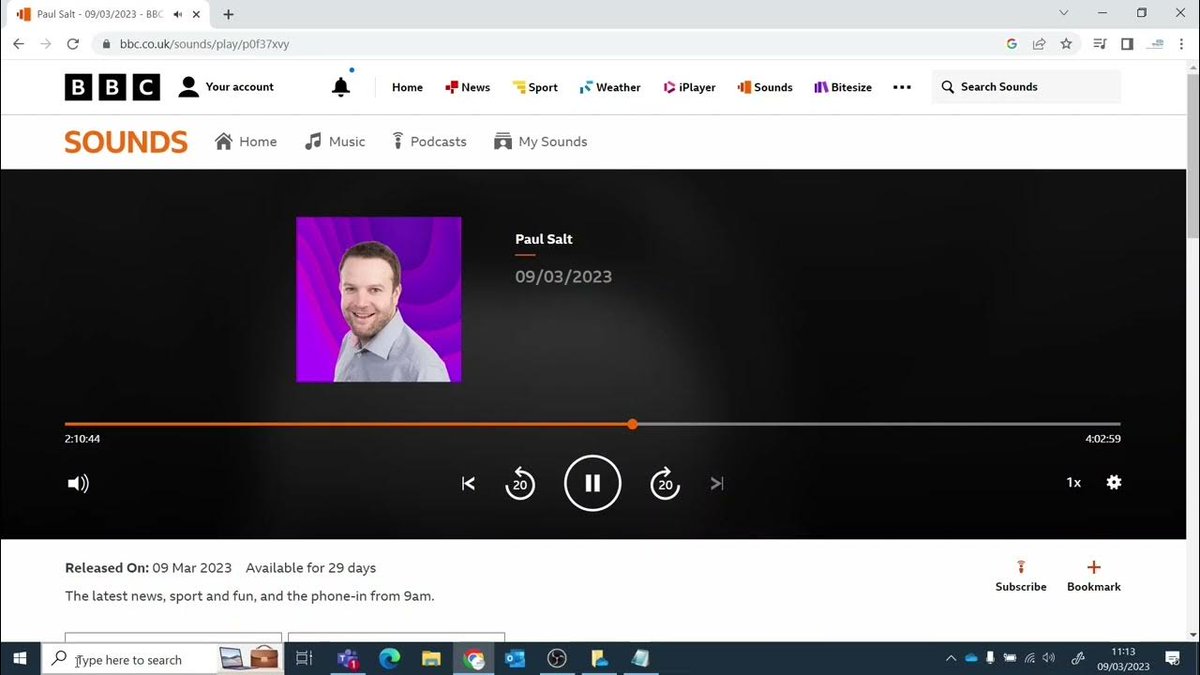Reload the page
Image resolution: width=1200 pixels, height=675 pixels.
pyautogui.click(x=72, y=44)
